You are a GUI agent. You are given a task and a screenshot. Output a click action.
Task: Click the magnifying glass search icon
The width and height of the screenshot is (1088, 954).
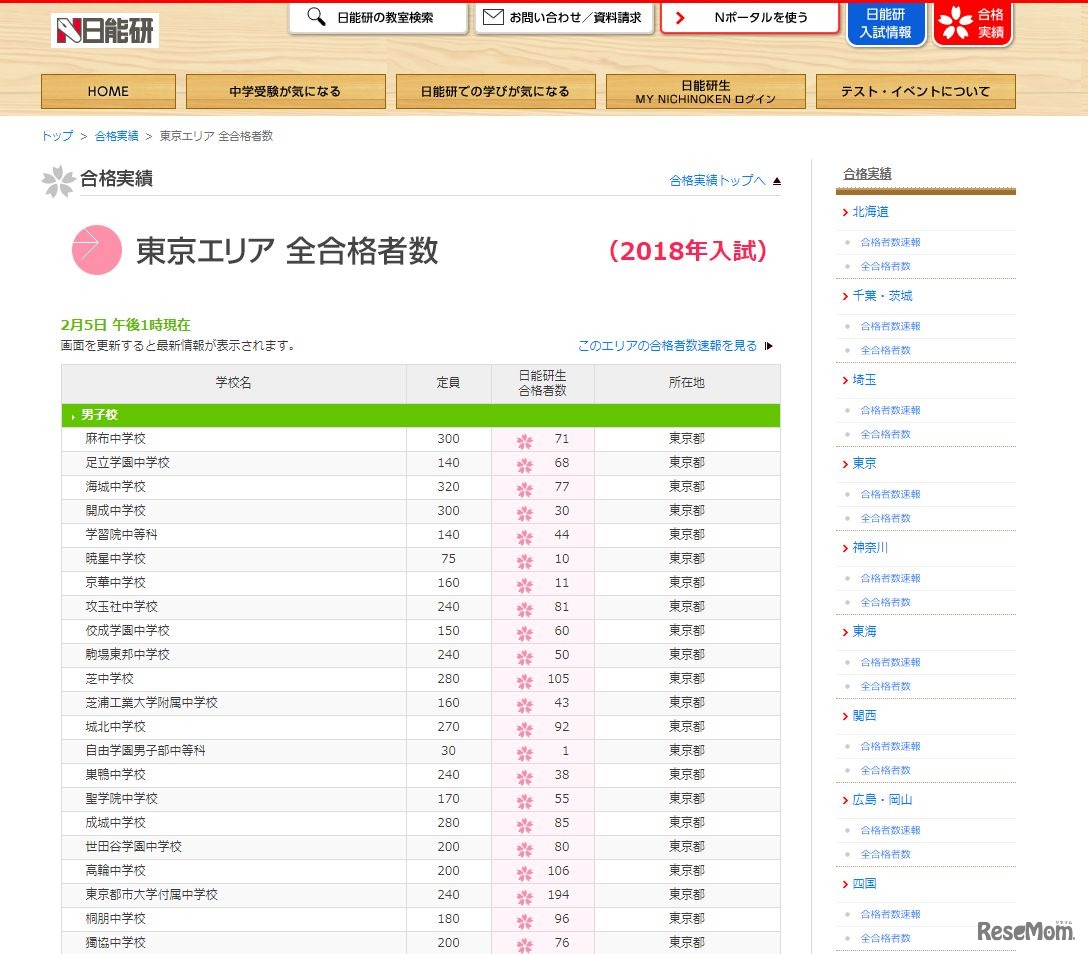click(317, 17)
